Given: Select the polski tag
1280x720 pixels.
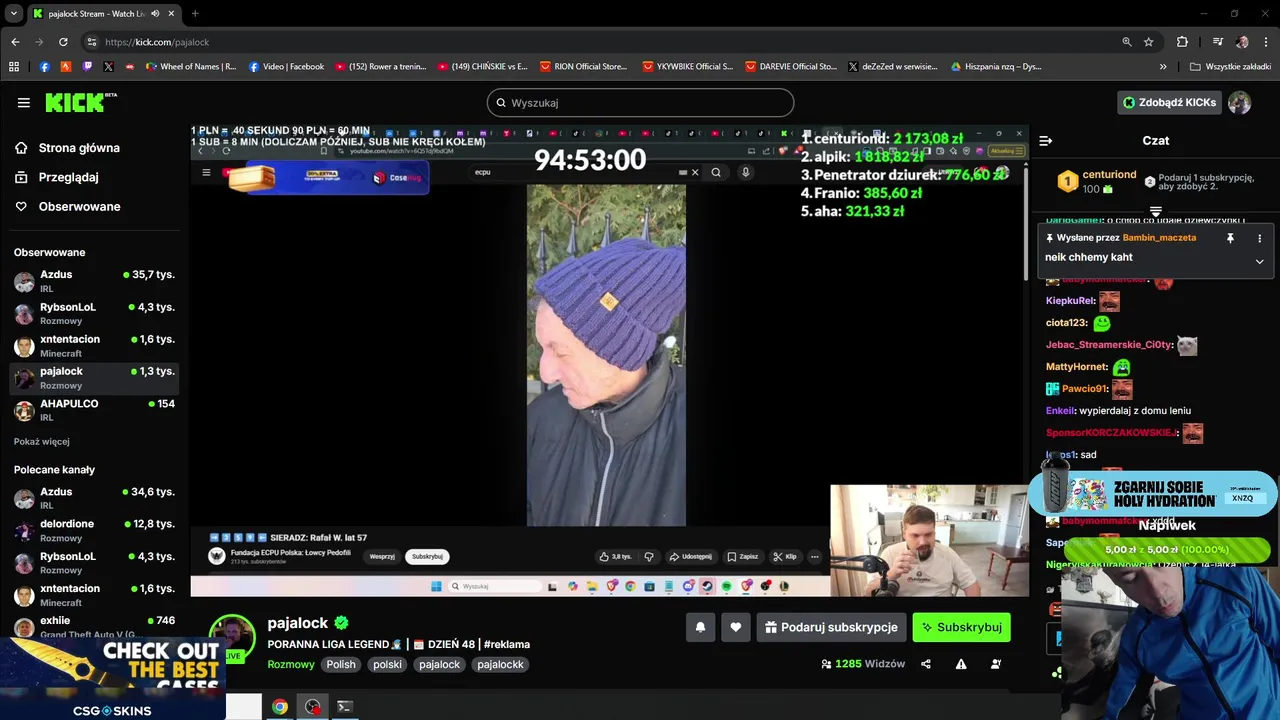Looking at the screenshot, I should [x=387, y=664].
